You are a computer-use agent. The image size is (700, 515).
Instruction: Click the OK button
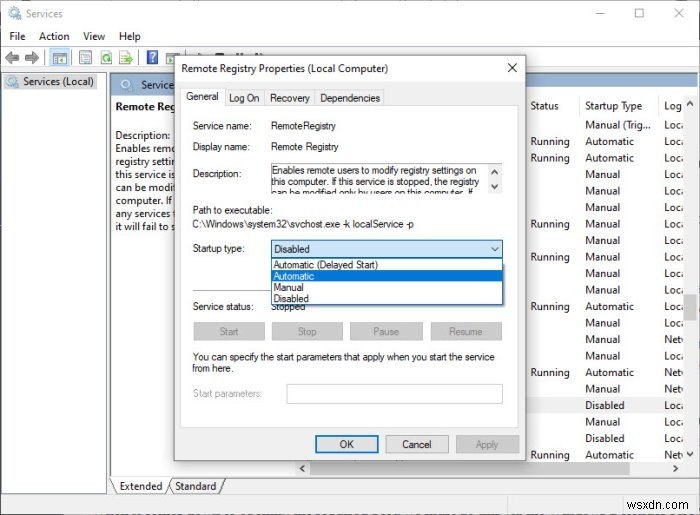coord(346,444)
